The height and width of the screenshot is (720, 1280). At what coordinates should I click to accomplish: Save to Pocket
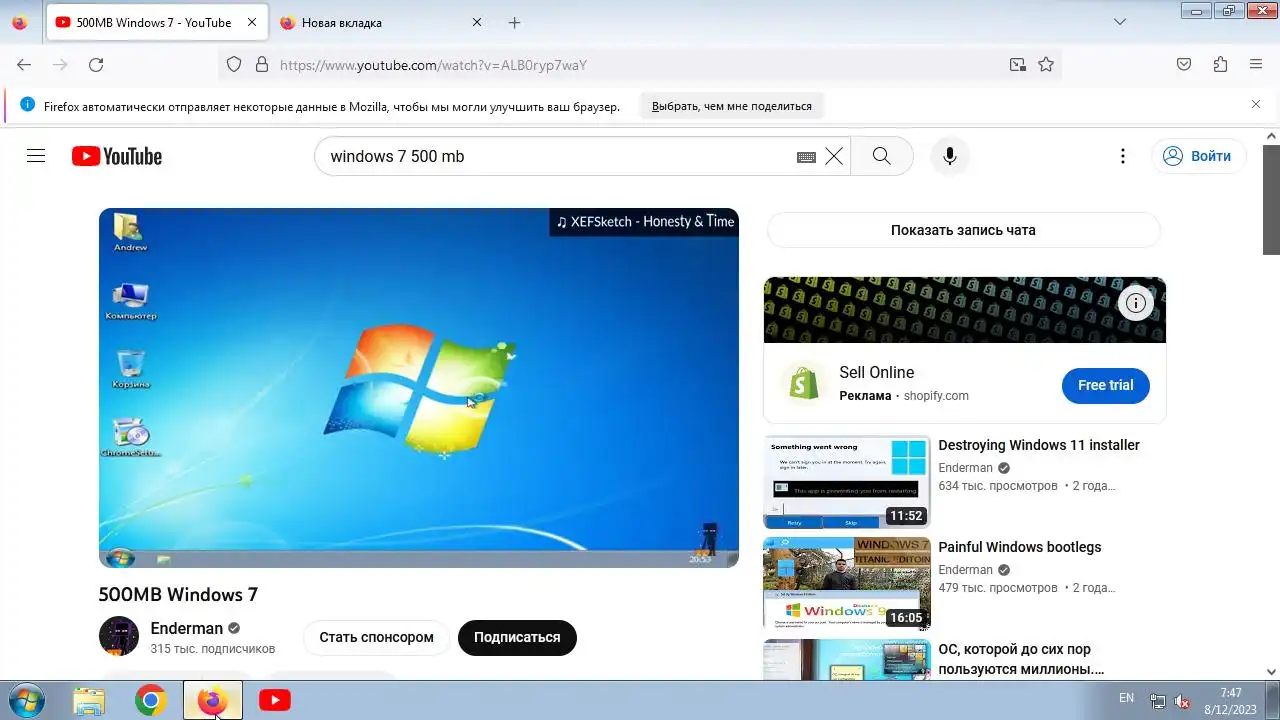coord(1184,65)
